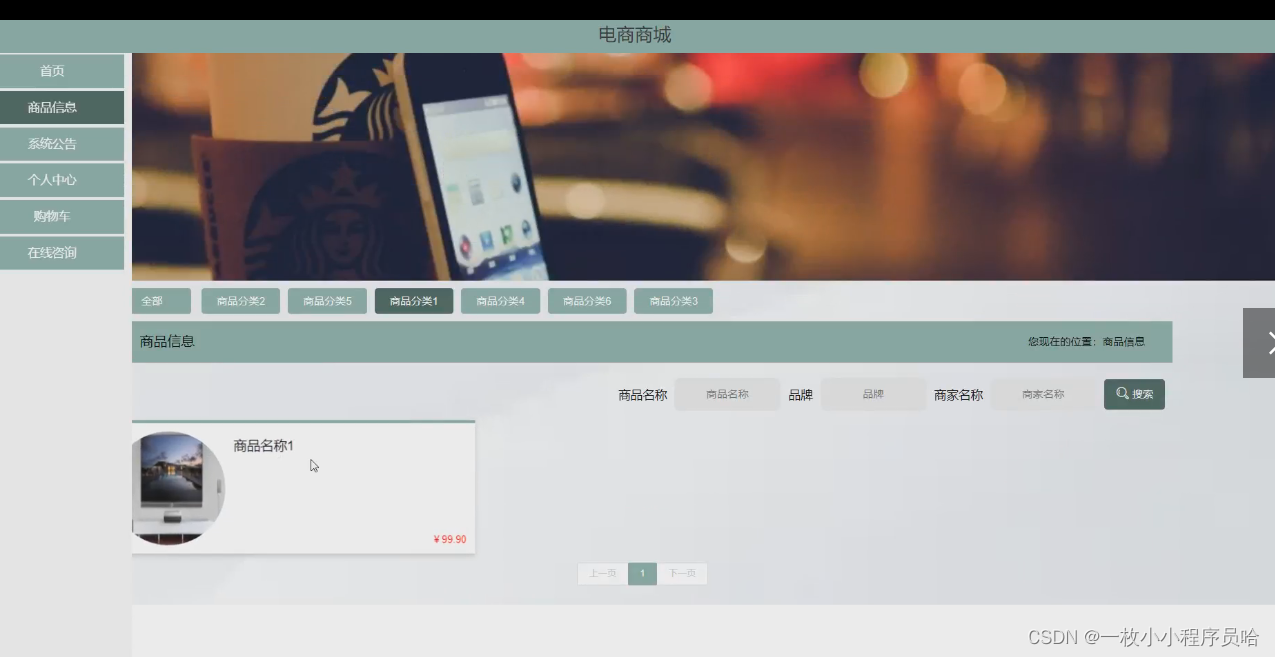Click the 商品名称 search input field
This screenshot has width=1275, height=657.
(x=727, y=394)
